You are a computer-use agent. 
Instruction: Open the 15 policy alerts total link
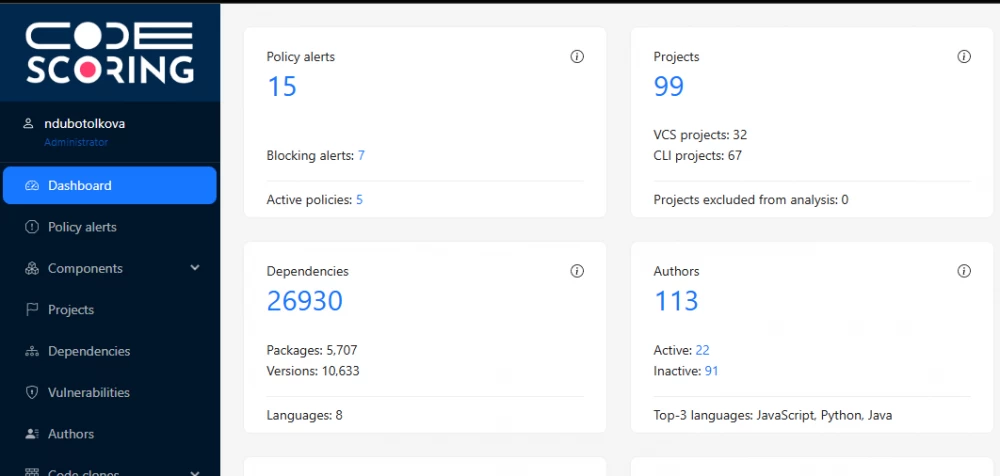282,87
